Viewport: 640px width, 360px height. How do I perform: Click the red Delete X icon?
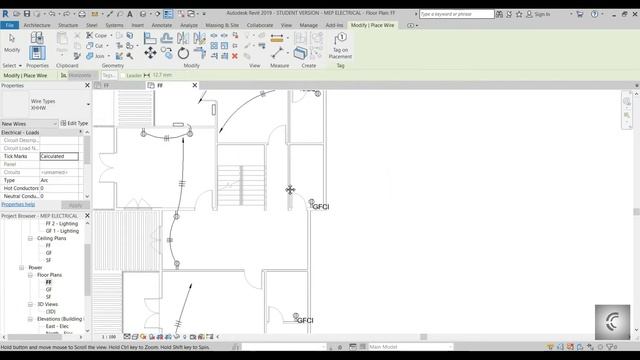coord(235,56)
